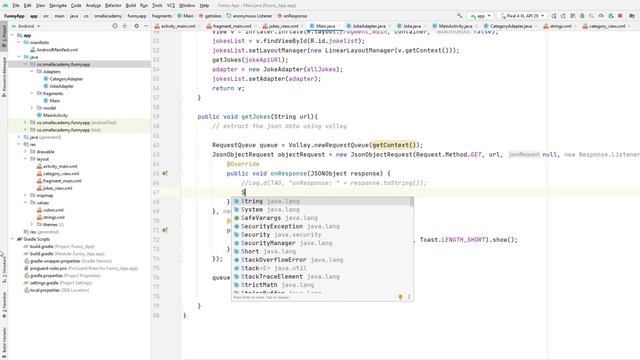
Task: Select AndroidManifest.xml in project tree
Action: [x=57, y=50]
